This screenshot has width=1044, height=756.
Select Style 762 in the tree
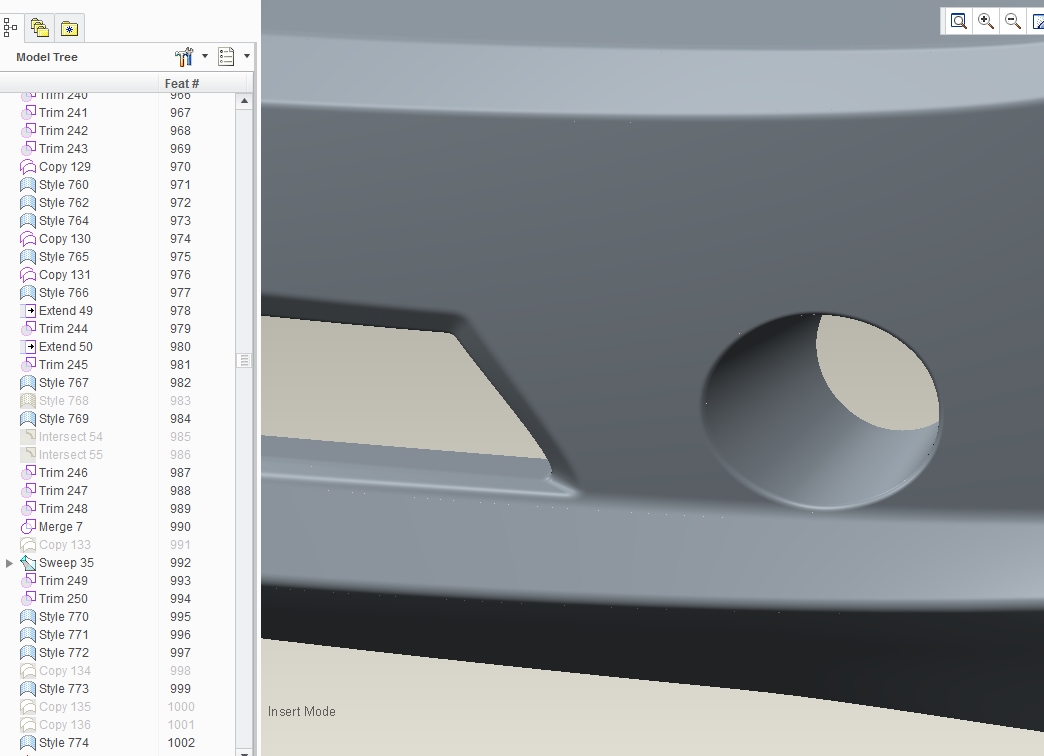click(x=64, y=202)
